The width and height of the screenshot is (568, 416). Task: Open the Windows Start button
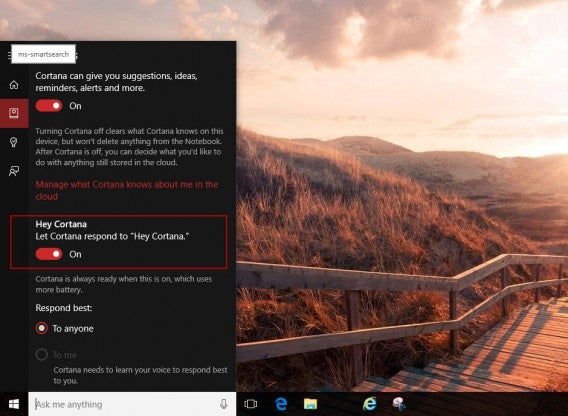click(14, 404)
